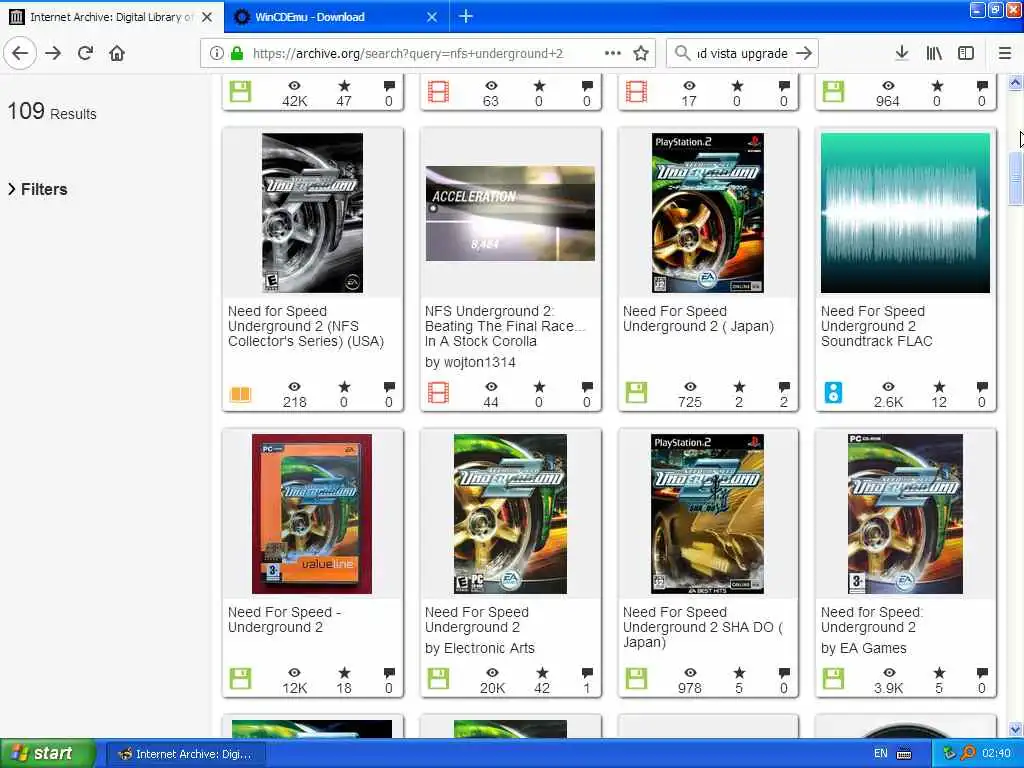Open the Soundtrack FLAC waveform thumbnail
The width and height of the screenshot is (1024, 768).
pyautogui.click(x=905, y=213)
